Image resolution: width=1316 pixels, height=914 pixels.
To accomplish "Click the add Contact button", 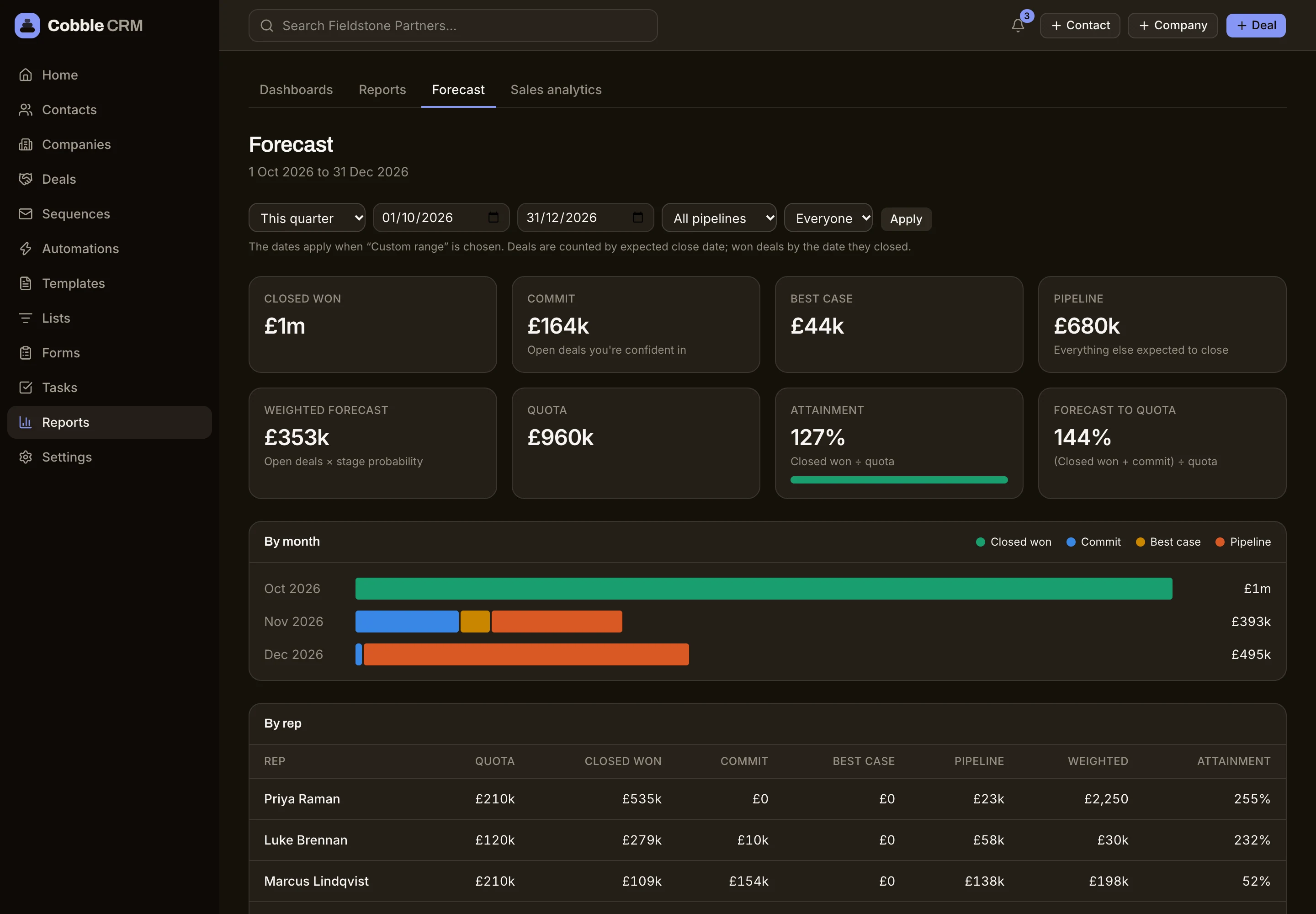I will click(x=1080, y=26).
